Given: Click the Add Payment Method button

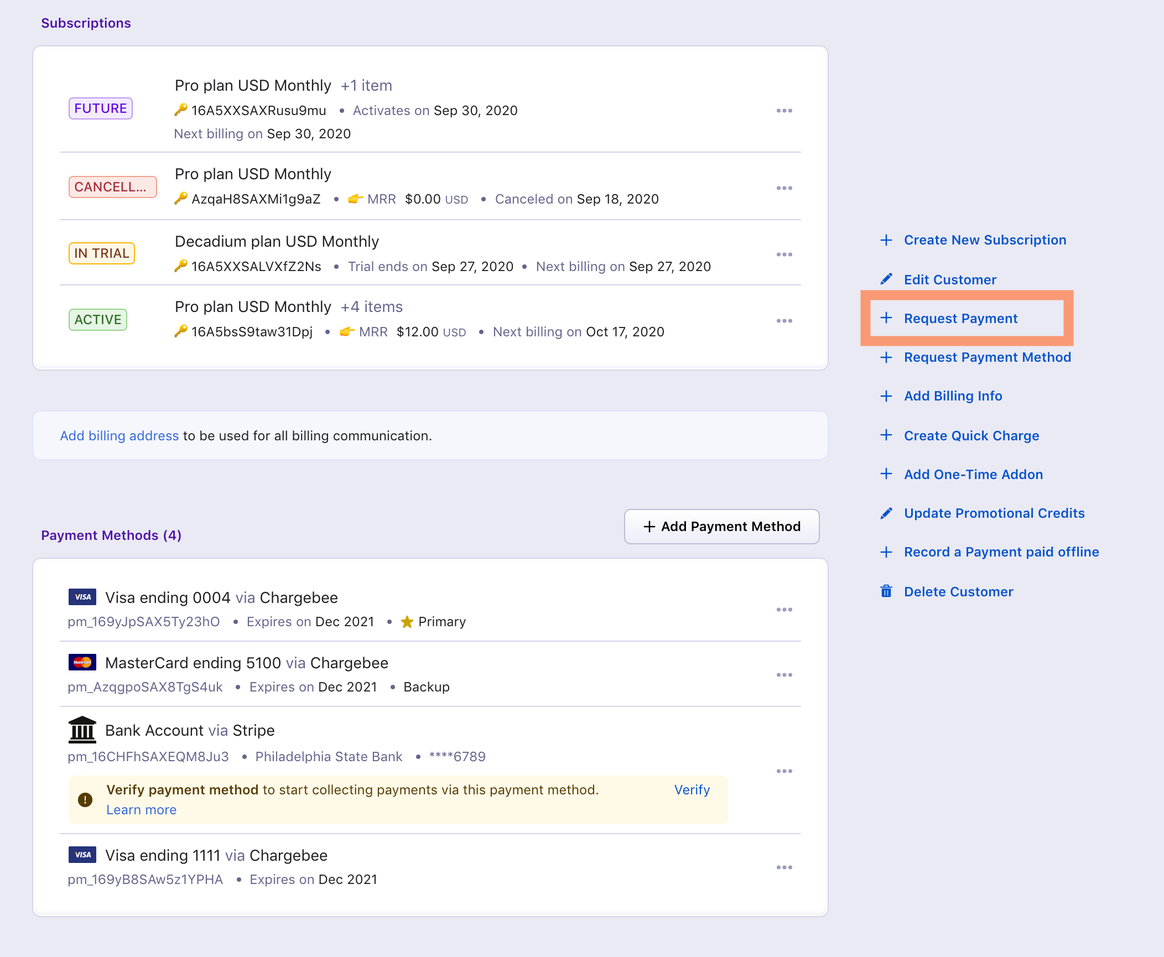Looking at the screenshot, I should click(721, 527).
